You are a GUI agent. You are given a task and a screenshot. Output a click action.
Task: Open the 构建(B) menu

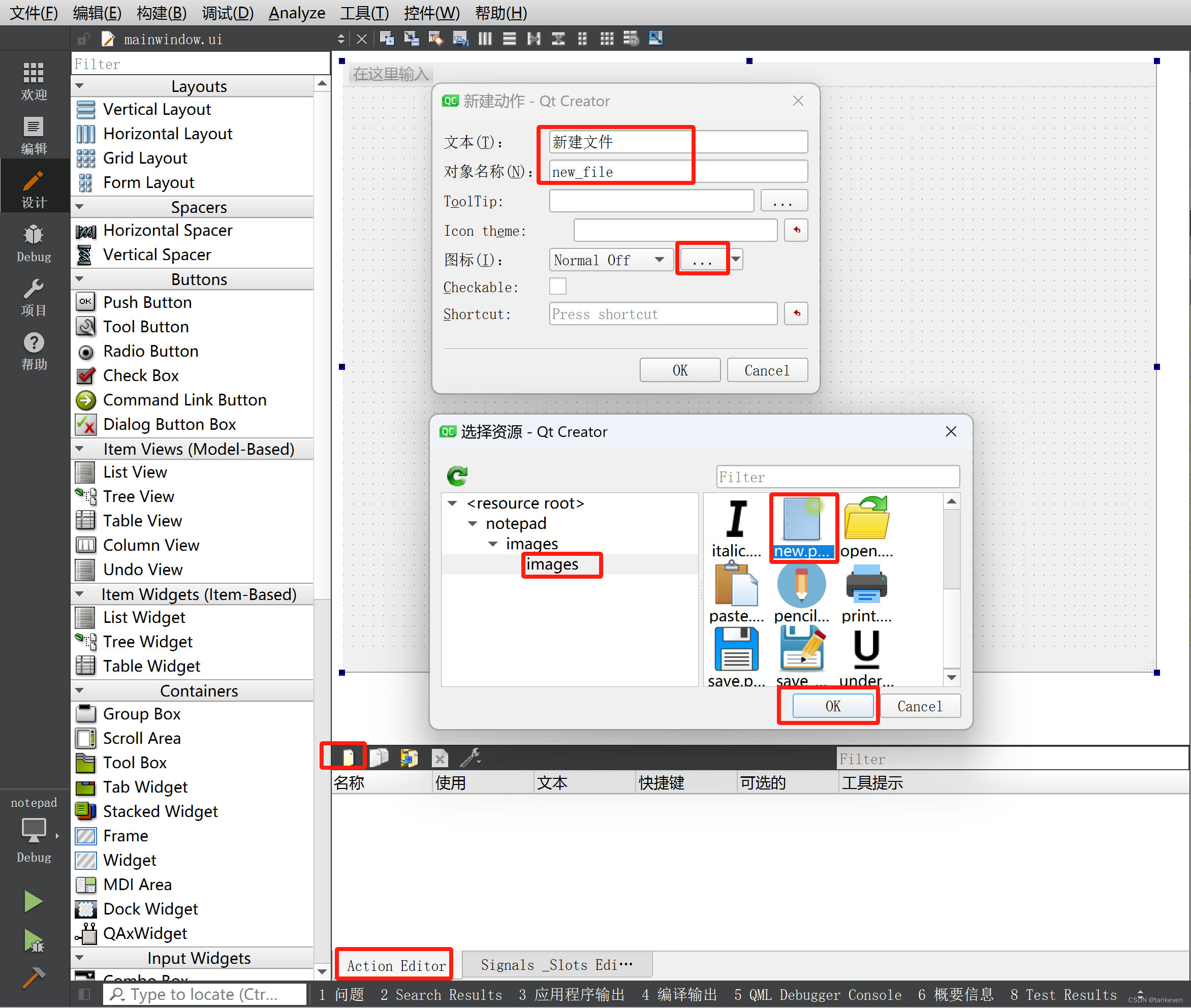(162, 13)
